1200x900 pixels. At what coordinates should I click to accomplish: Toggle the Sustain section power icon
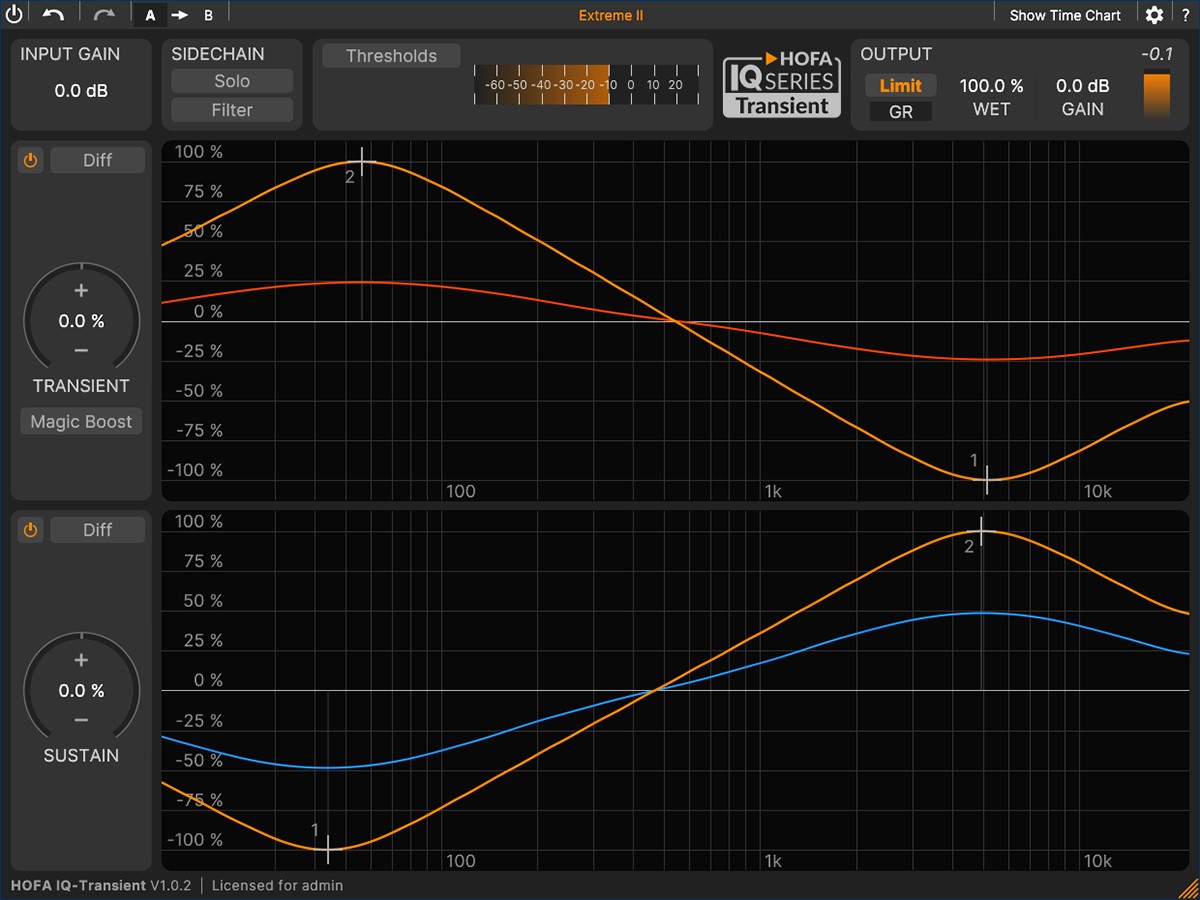(x=31, y=530)
